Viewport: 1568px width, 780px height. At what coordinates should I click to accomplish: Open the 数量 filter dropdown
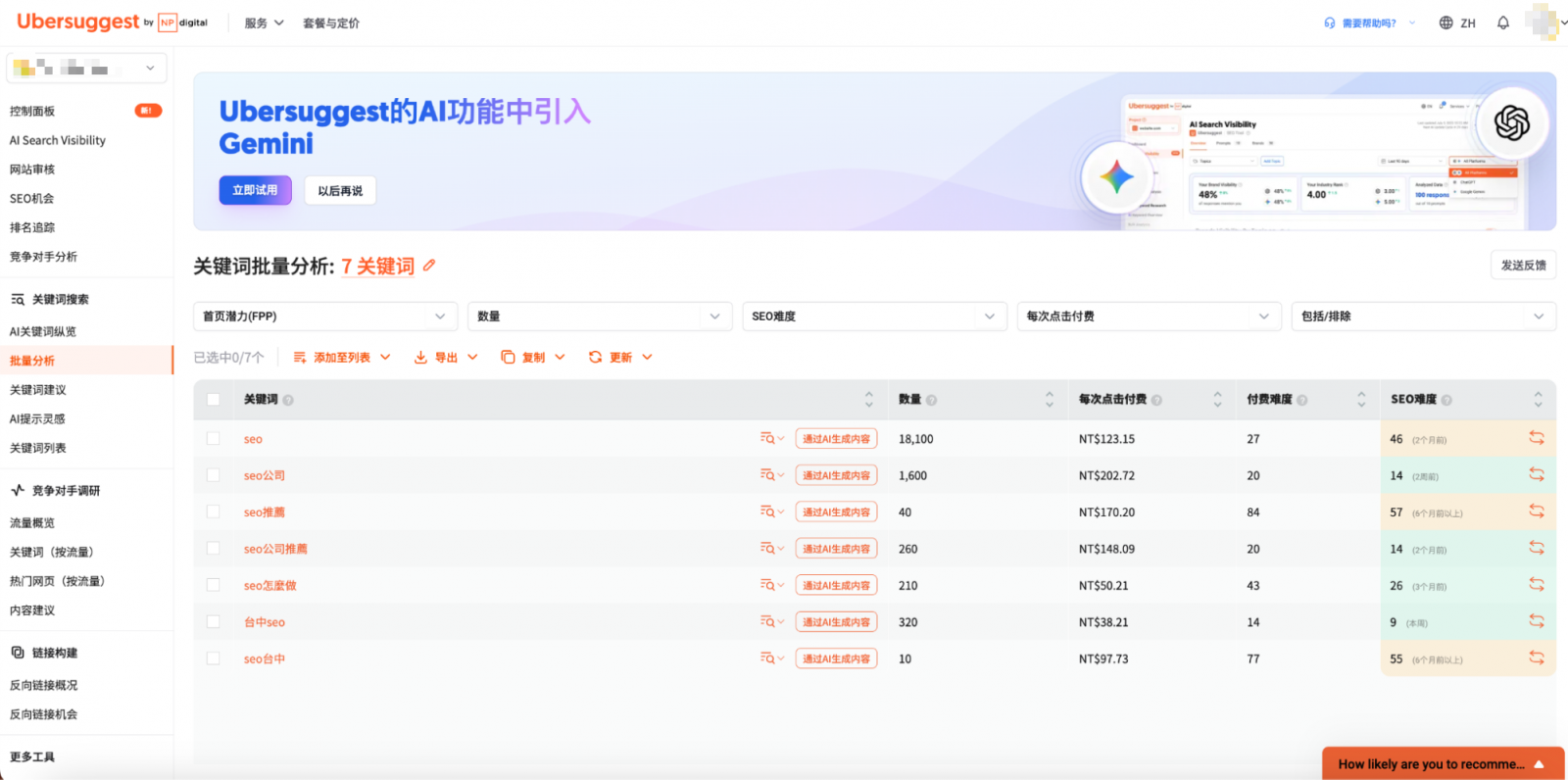pyautogui.click(x=600, y=317)
